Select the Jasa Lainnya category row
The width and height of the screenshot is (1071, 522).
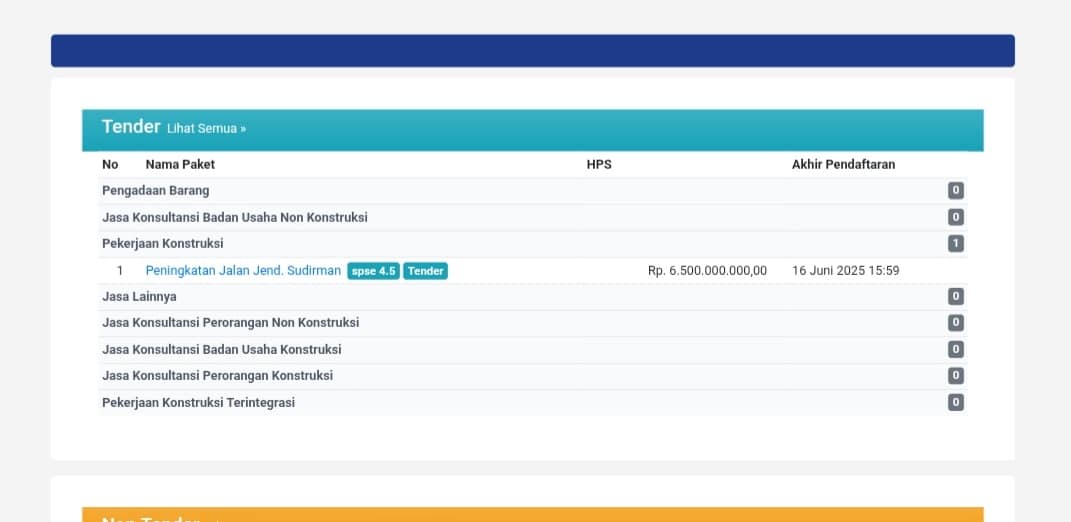(140, 297)
